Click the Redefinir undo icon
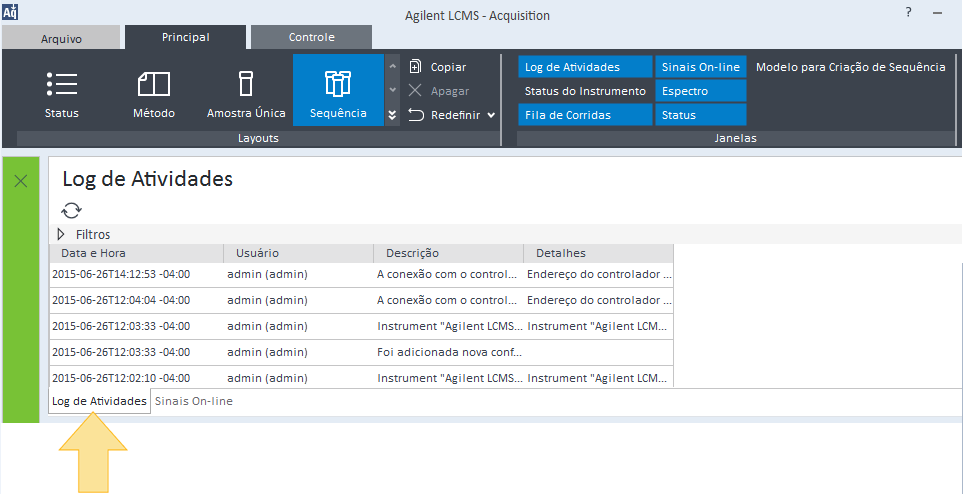 [416, 115]
